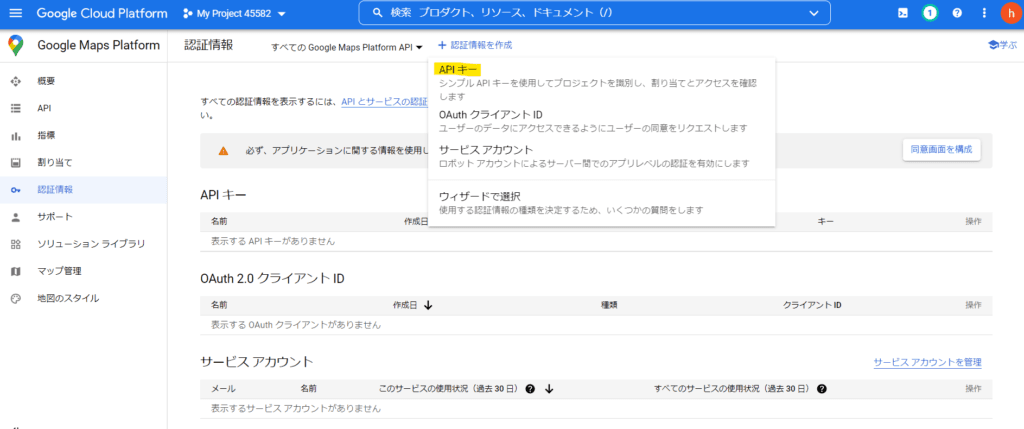The image size is (1024, 429).
Task: Focus the 検索 プロダクト search field
Action: 594,13
